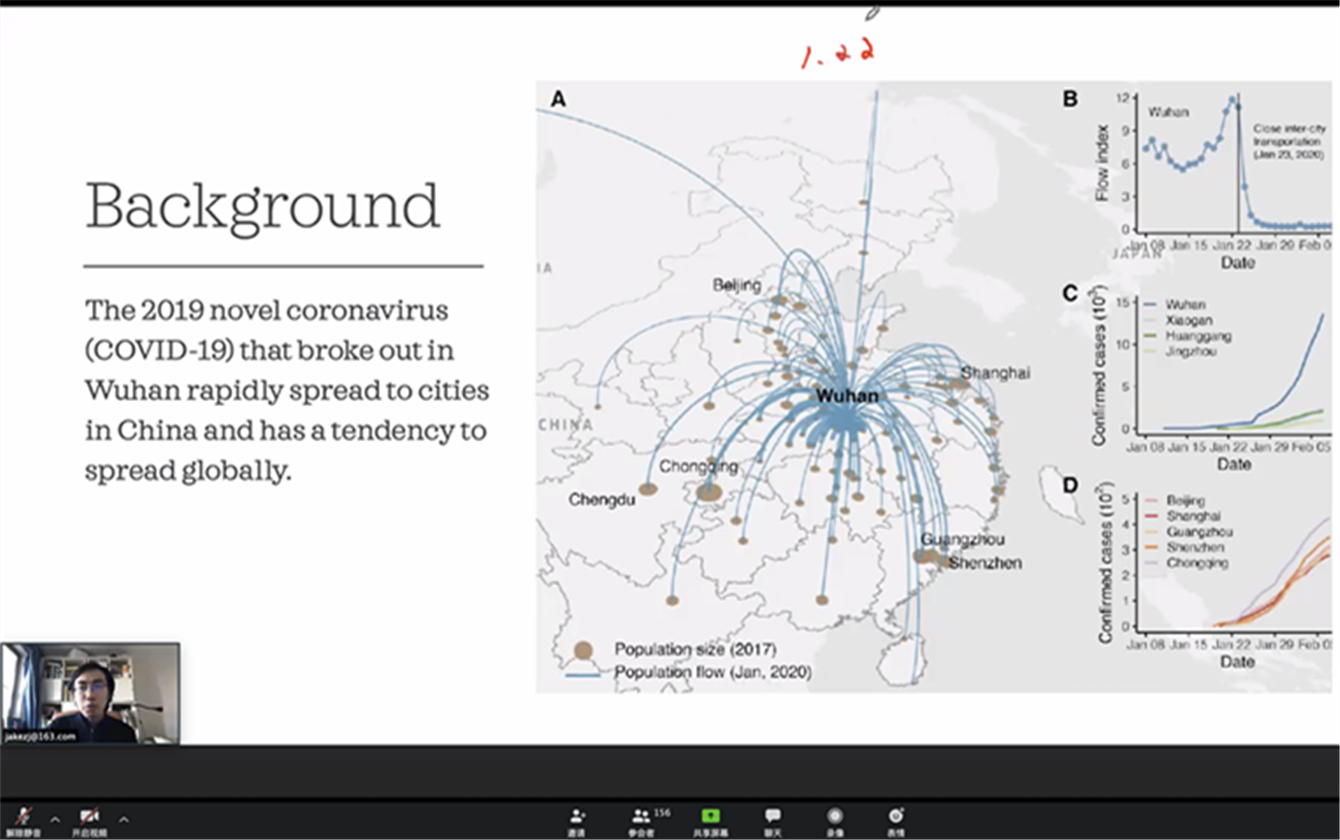
Task: Open the Reactions emoji icon
Action: [x=896, y=818]
